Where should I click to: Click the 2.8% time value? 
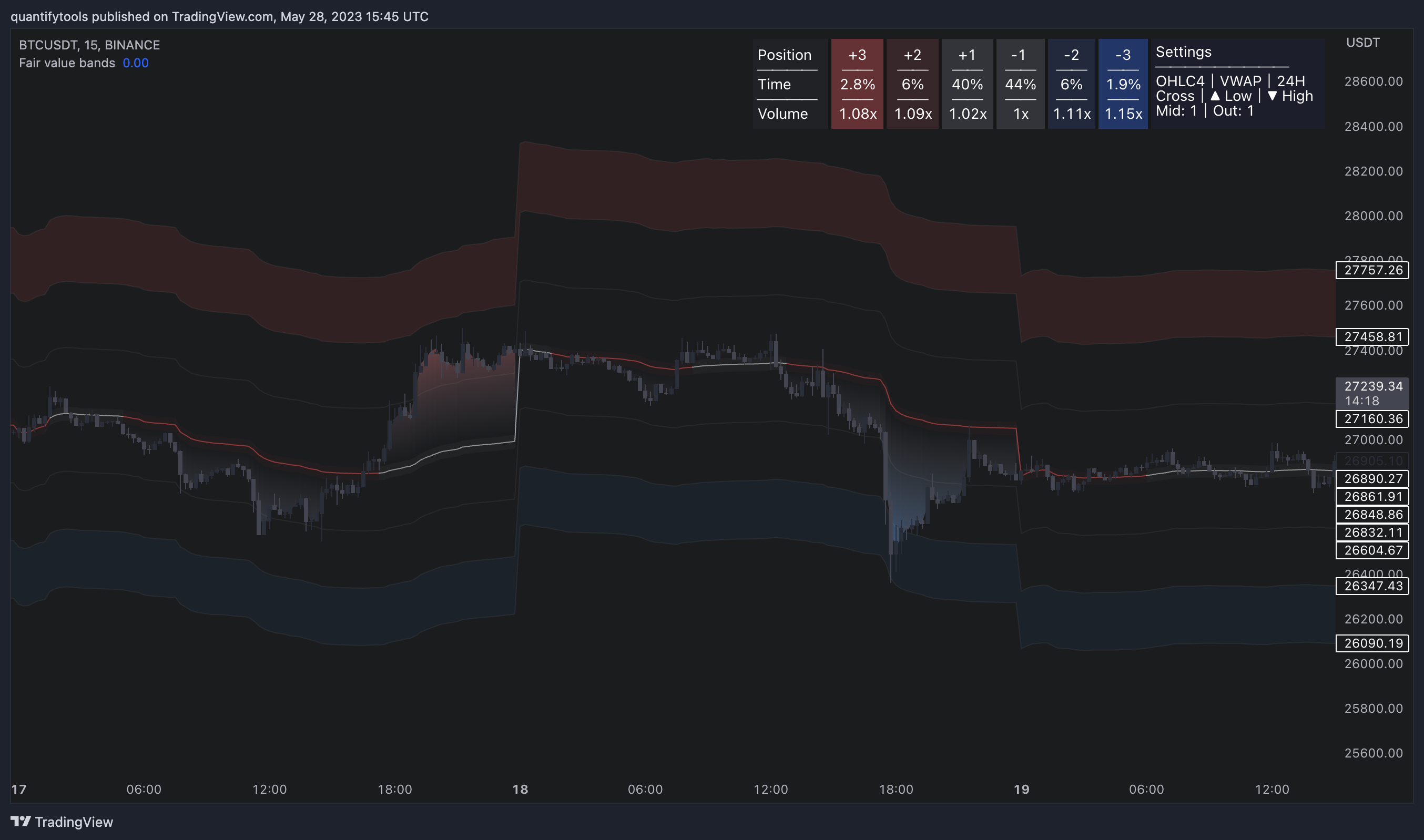(857, 84)
